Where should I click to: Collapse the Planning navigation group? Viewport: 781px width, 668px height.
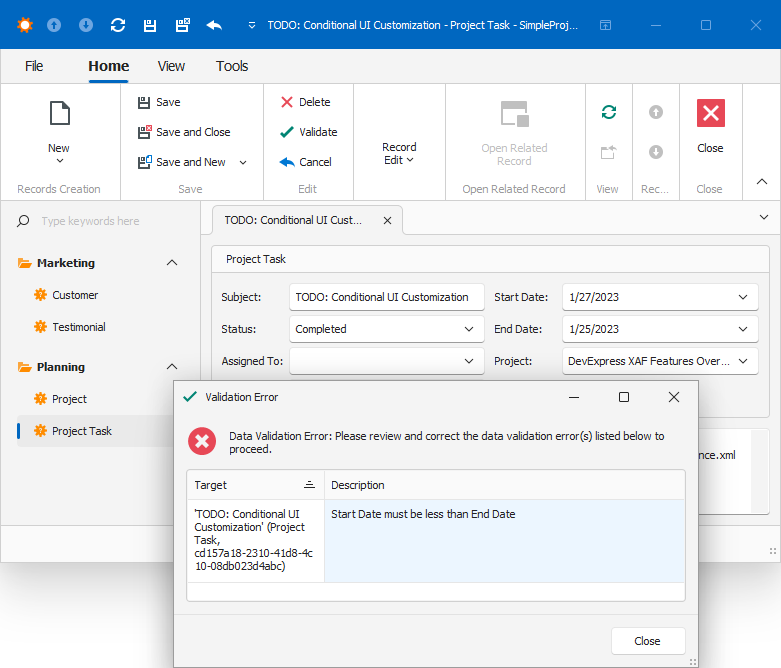(172, 367)
